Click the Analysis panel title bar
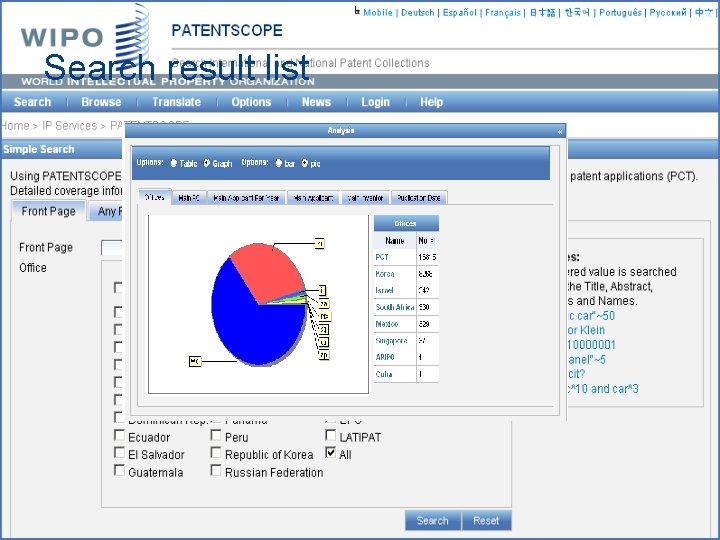This screenshot has height=540, width=720. pos(341,131)
